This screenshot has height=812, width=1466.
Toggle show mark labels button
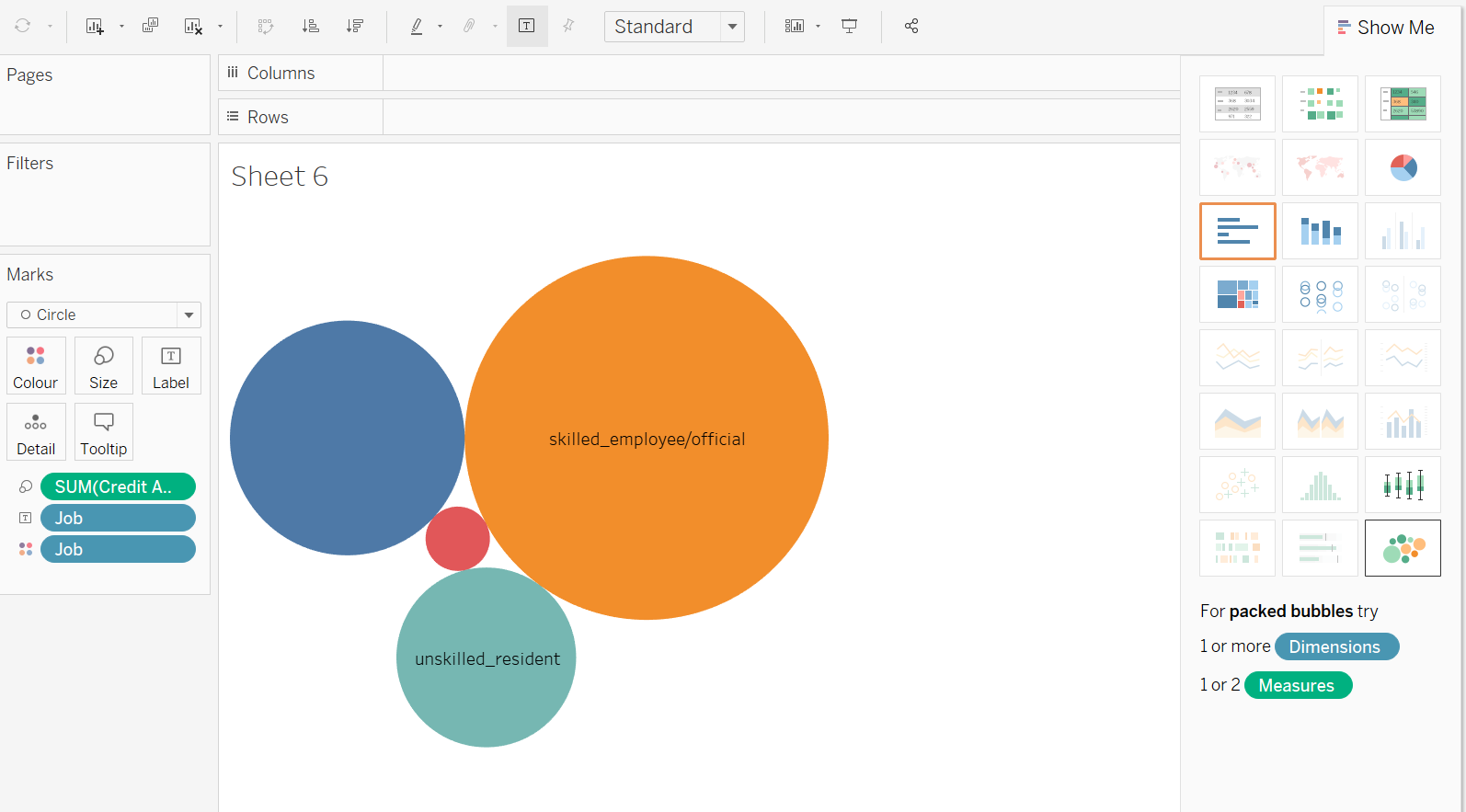(527, 26)
